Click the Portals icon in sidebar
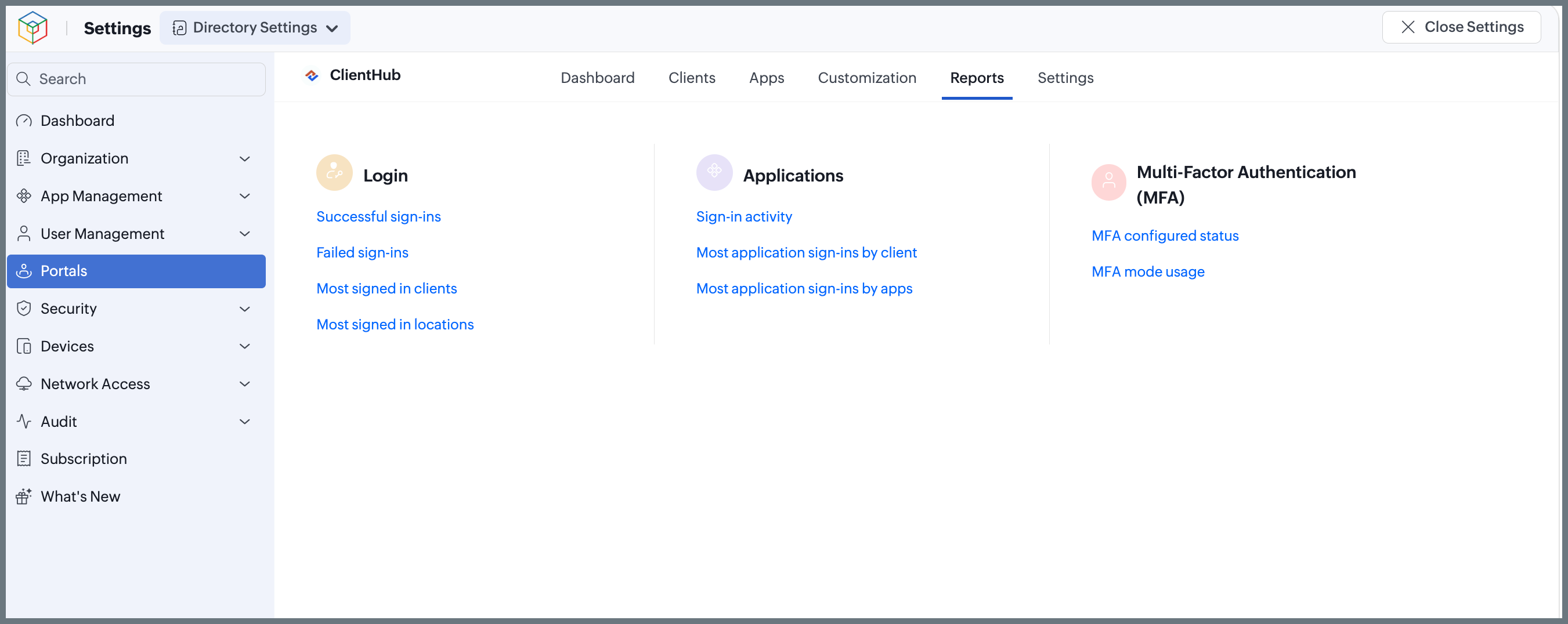This screenshot has width=1568, height=624. point(24,271)
